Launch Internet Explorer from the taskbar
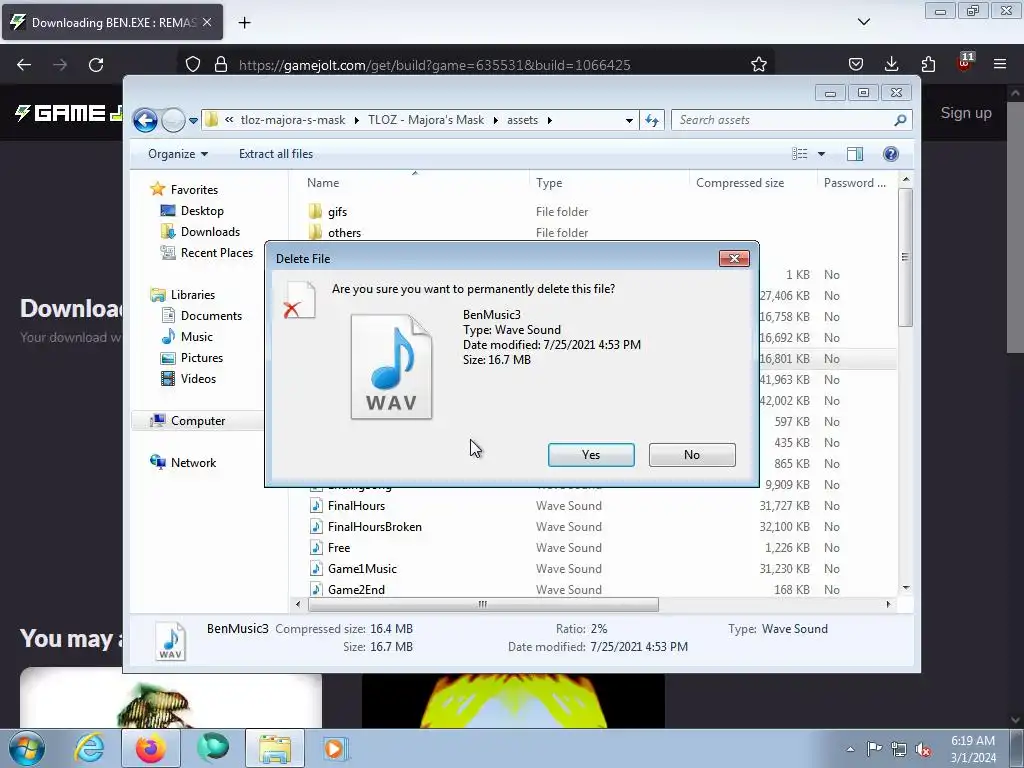This screenshot has width=1024, height=768. (89, 748)
